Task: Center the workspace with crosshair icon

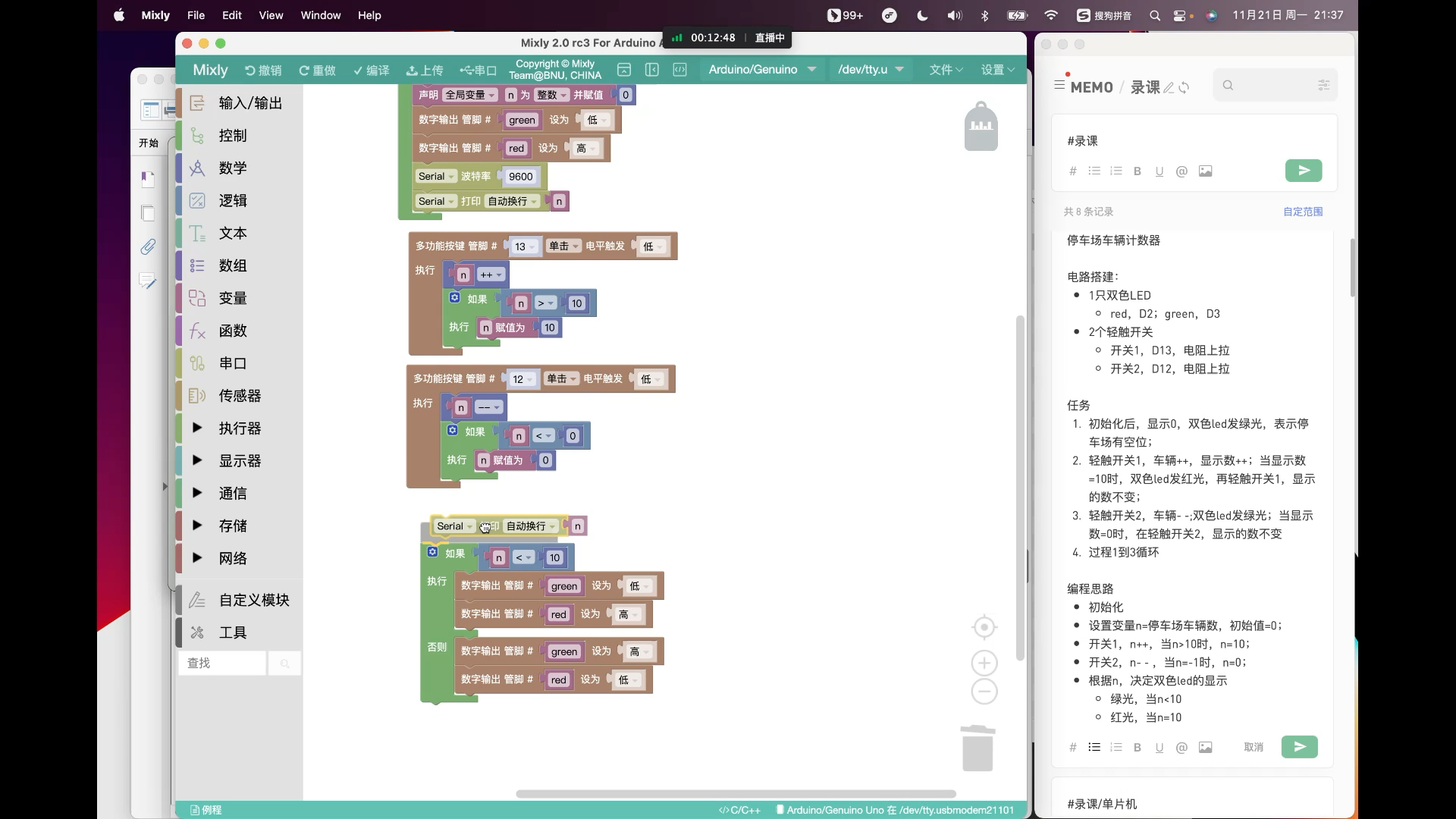Action: coord(984,628)
